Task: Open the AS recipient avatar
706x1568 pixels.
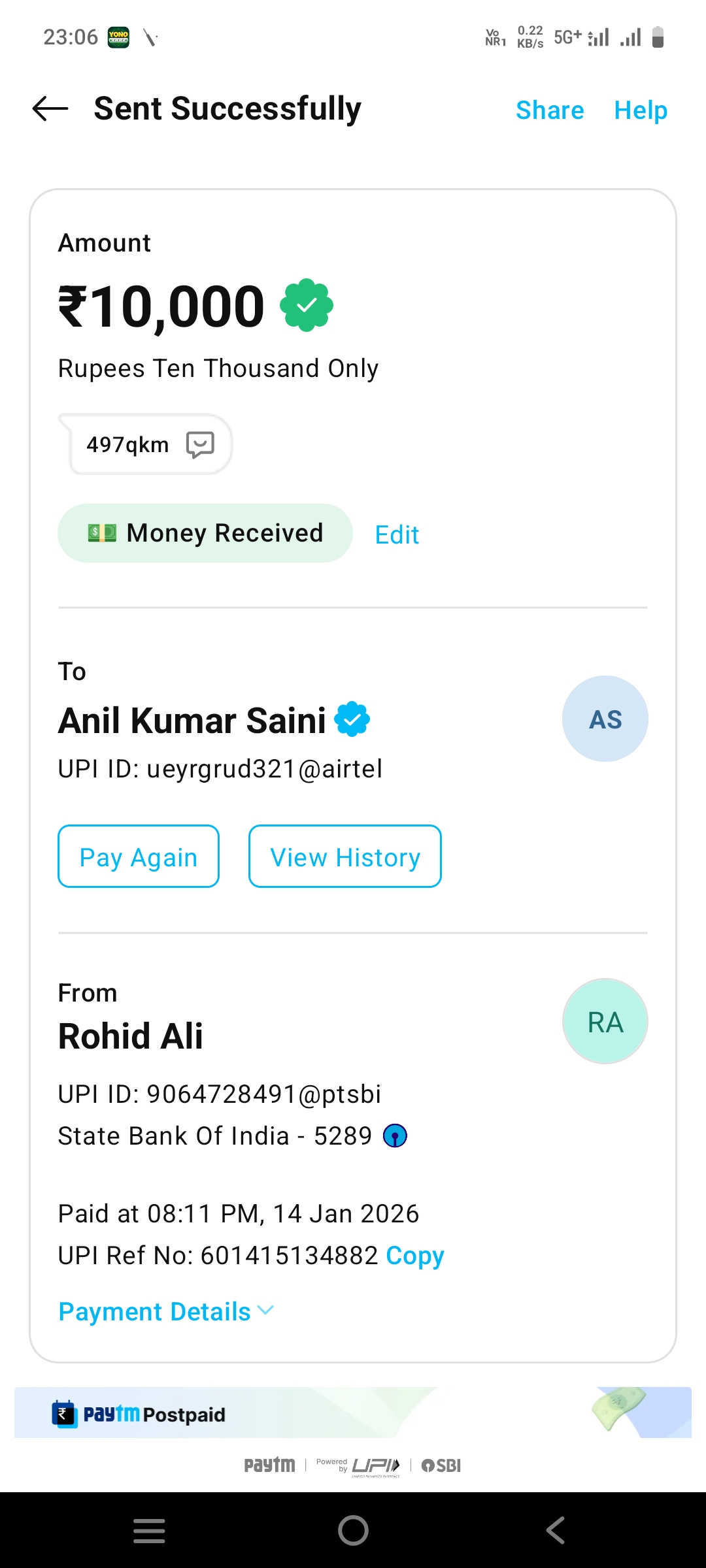Action: [605, 719]
